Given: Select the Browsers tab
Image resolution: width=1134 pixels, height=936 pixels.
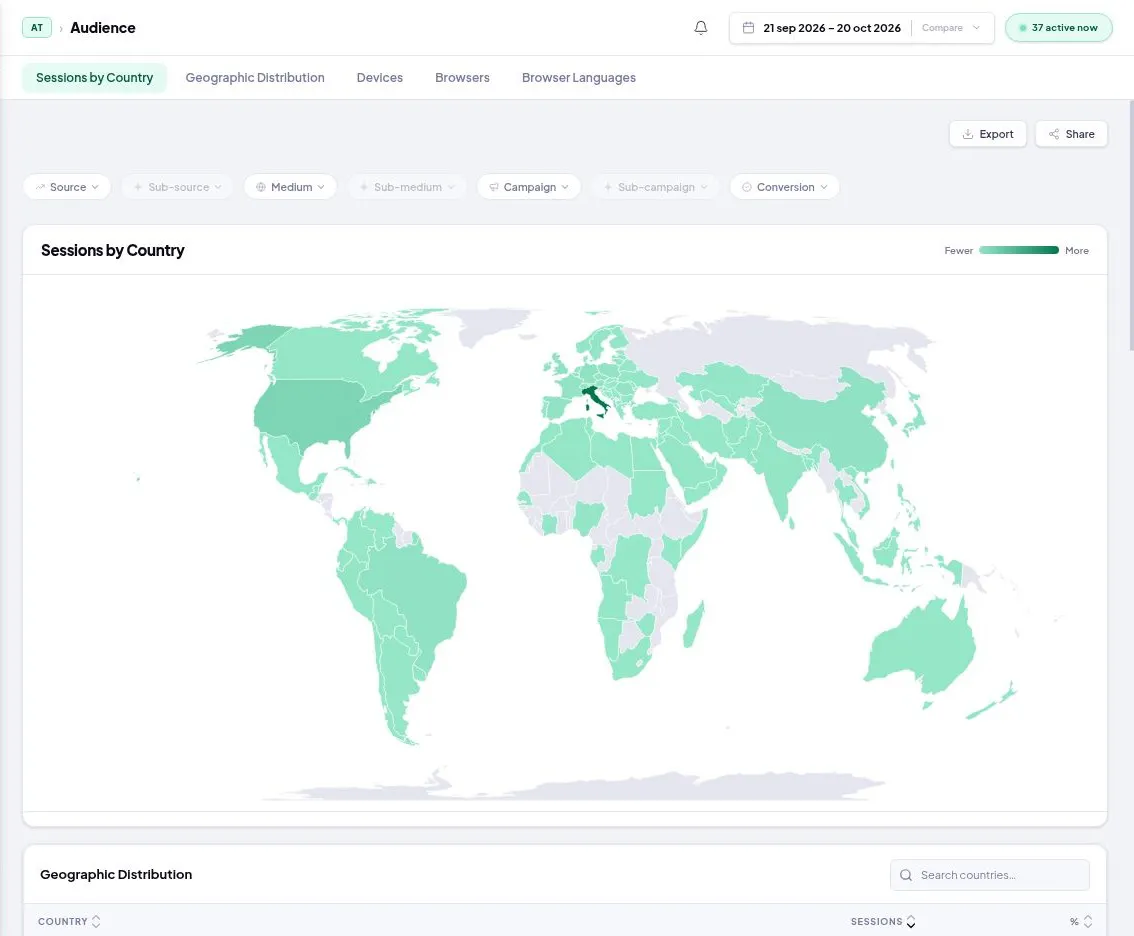Looking at the screenshot, I should click(x=462, y=77).
